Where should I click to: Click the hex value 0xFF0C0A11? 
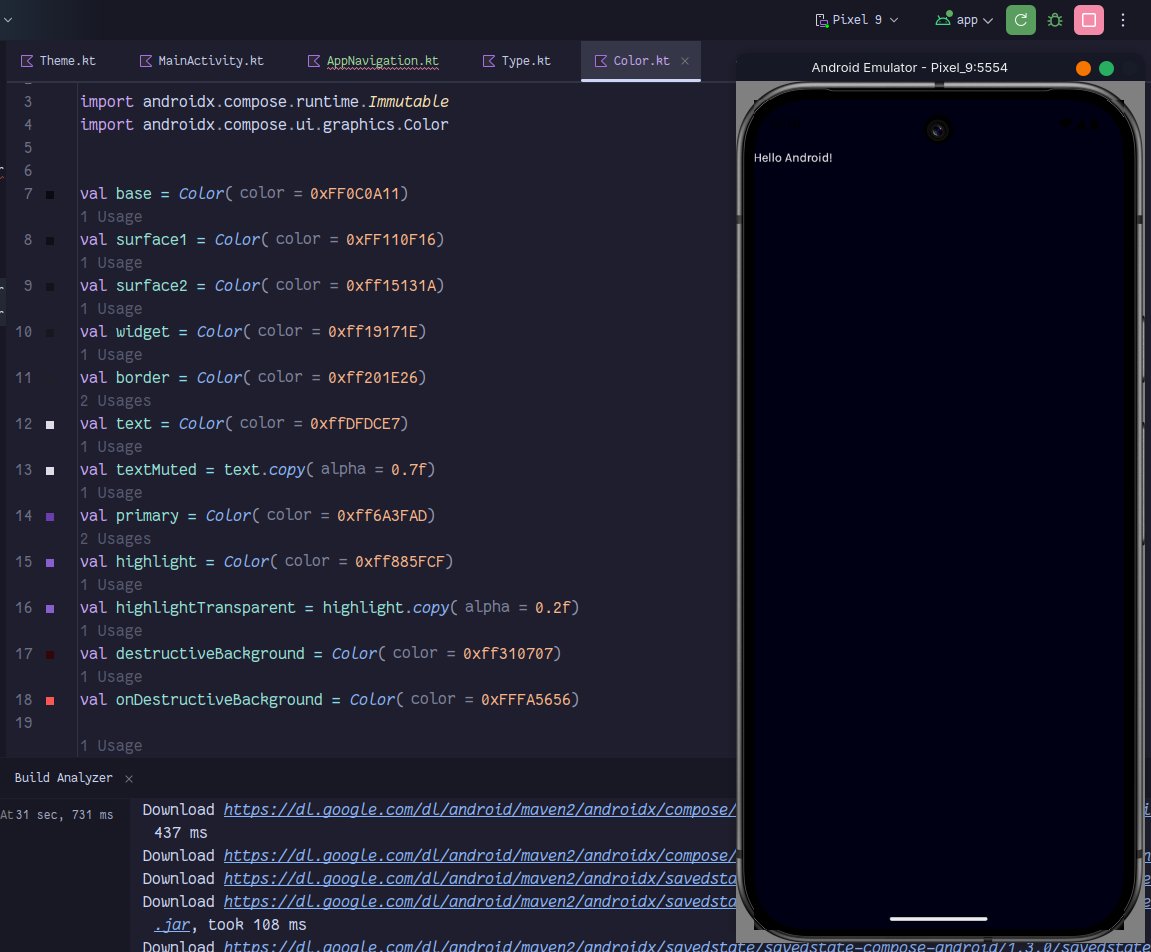pyautogui.click(x=355, y=194)
